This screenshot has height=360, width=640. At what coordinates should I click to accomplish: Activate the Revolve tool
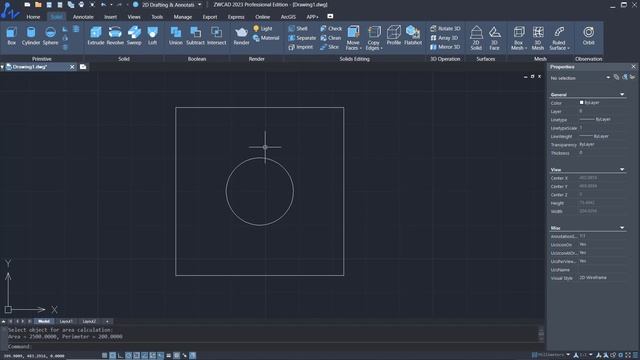click(115, 36)
